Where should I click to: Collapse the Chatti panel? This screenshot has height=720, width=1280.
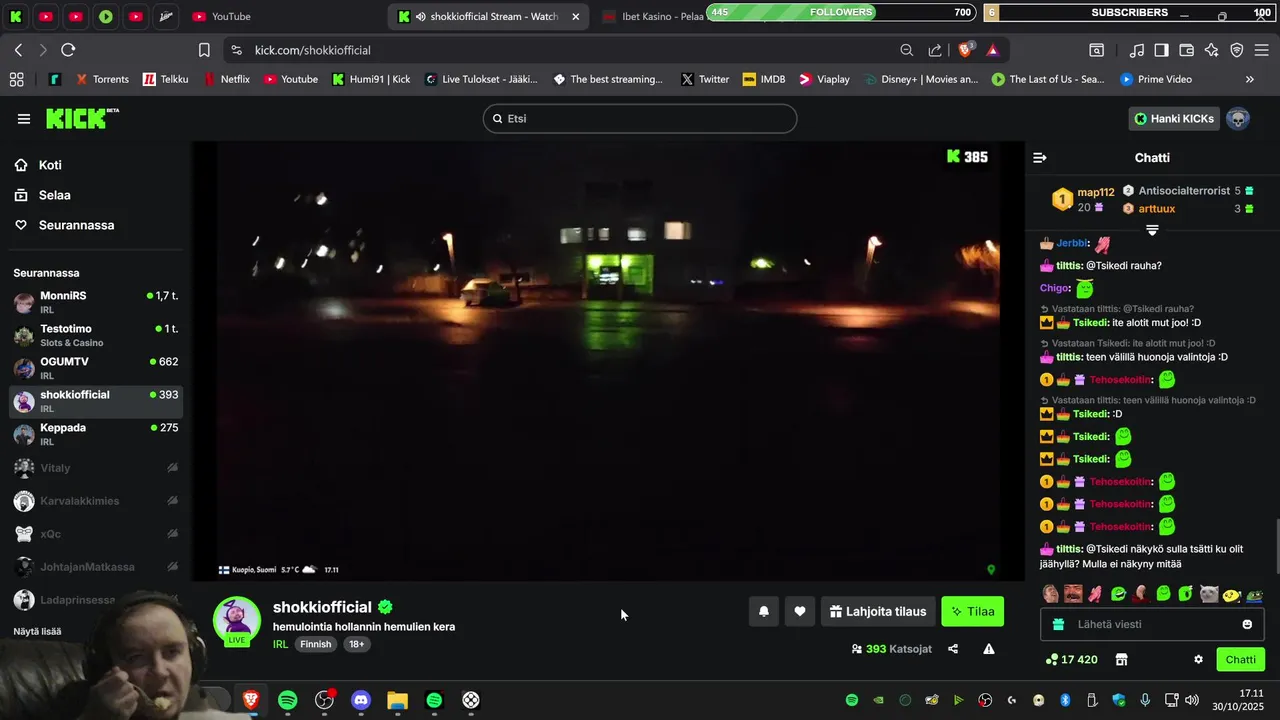coord(1040,158)
